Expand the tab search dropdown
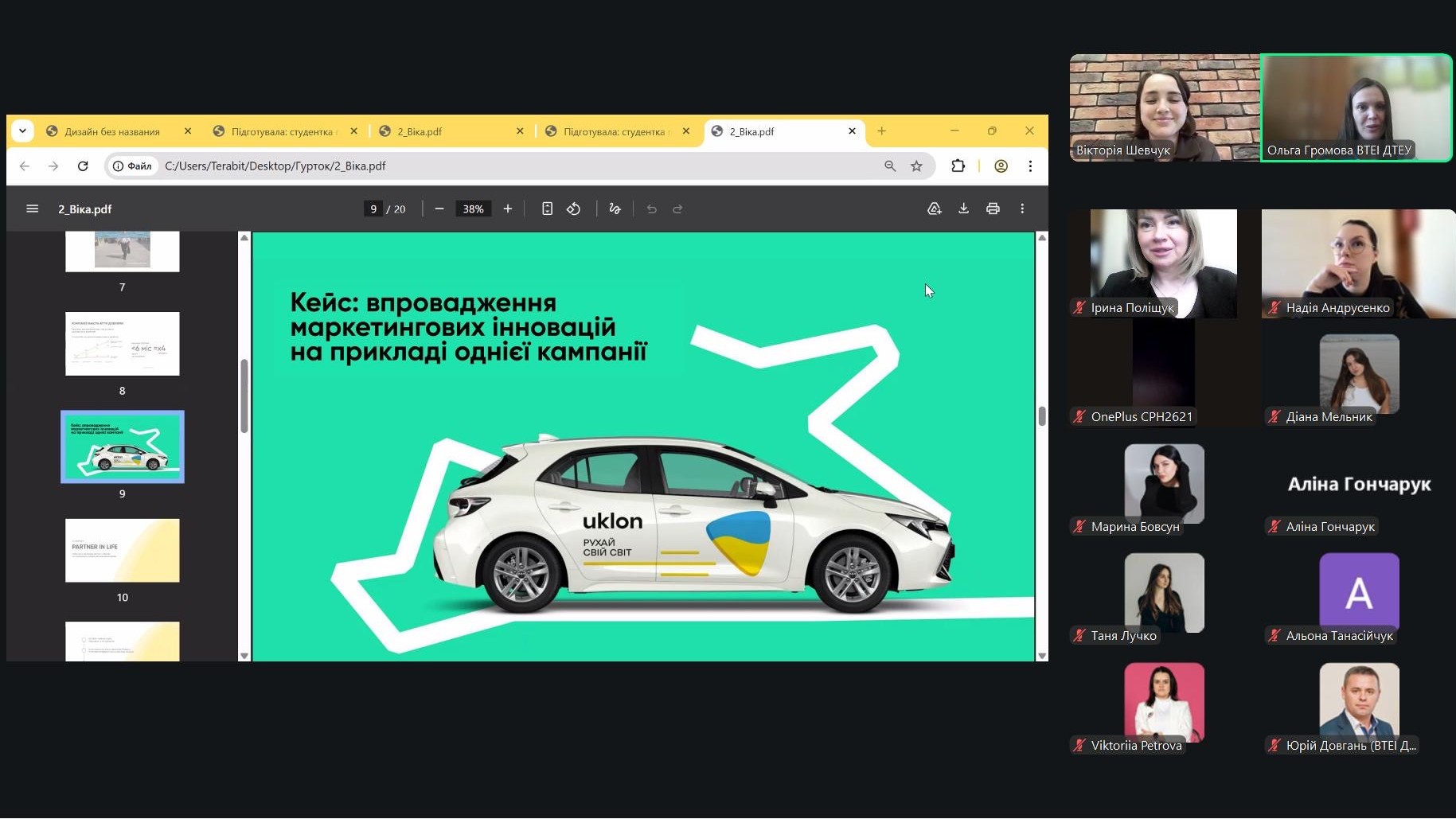This screenshot has width=1456, height=819. (x=22, y=131)
